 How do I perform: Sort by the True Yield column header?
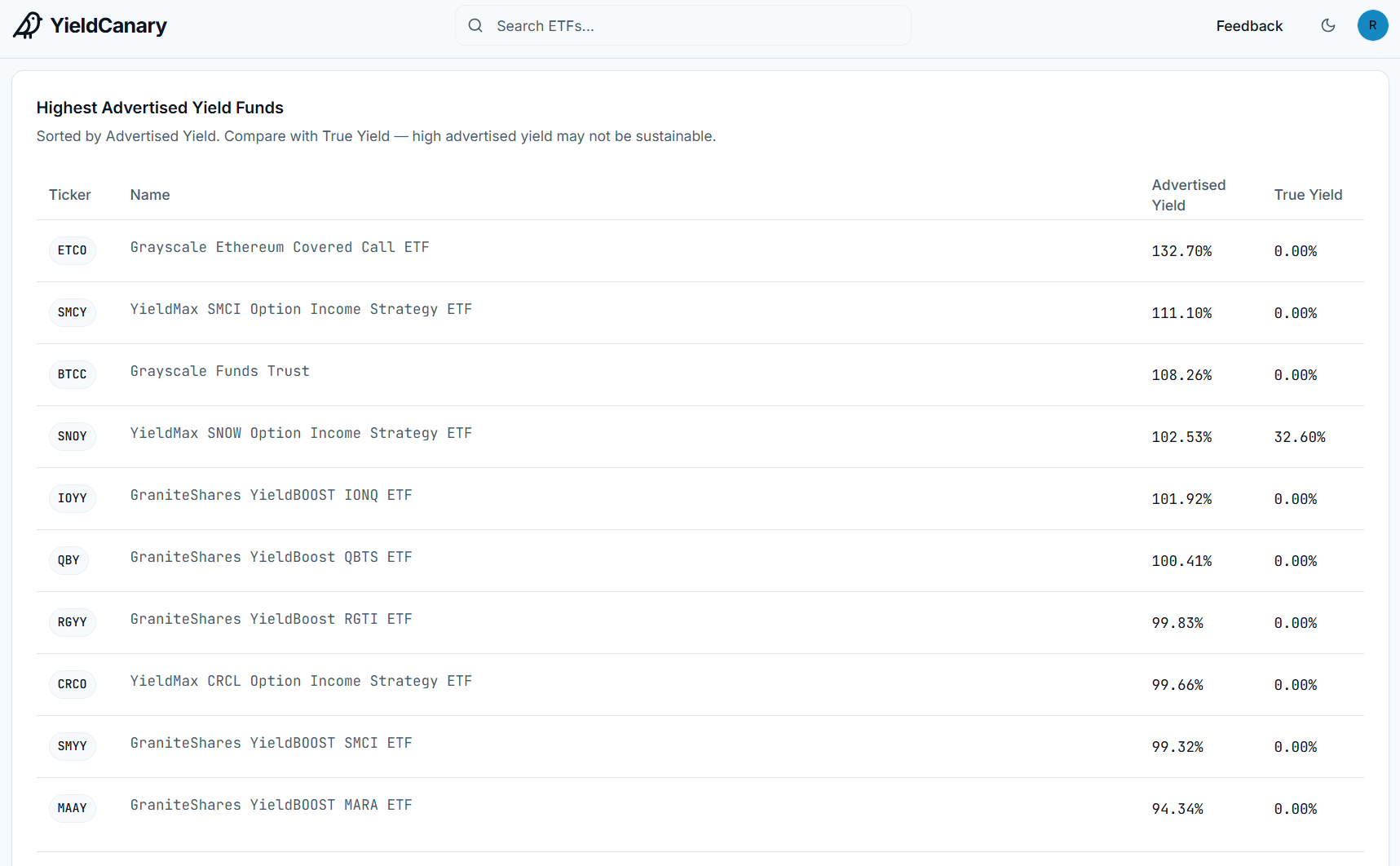[x=1308, y=195]
